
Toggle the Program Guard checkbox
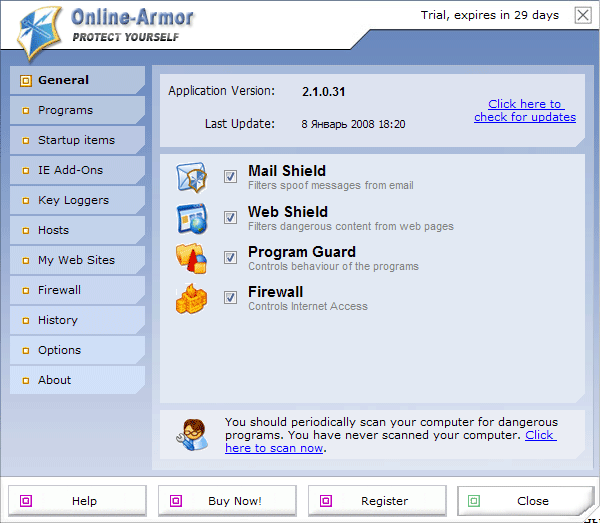[x=230, y=257]
